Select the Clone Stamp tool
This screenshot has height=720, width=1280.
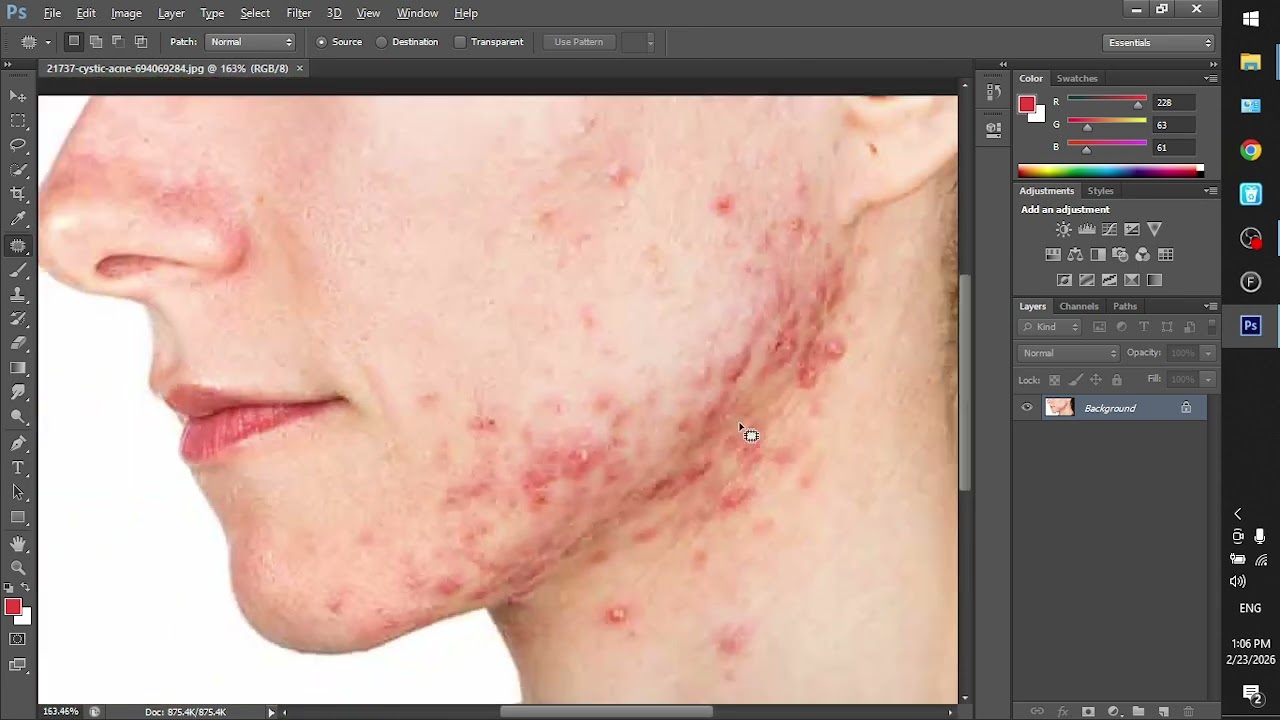coord(18,295)
